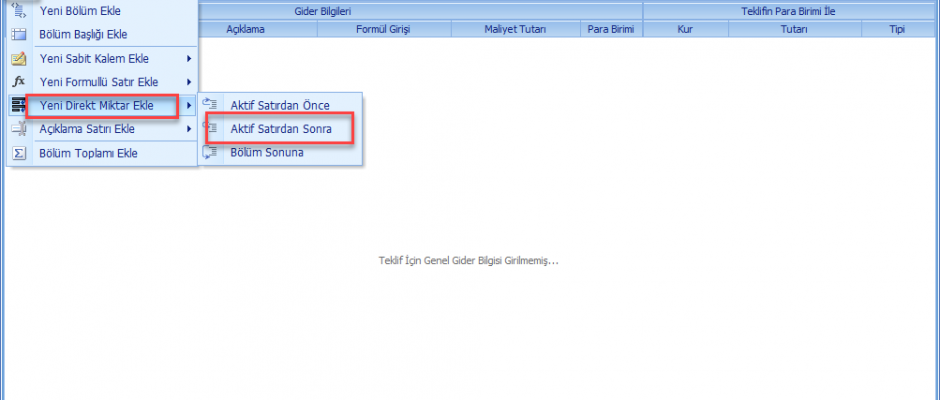The width and height of the screenshot is (940, 400).
Task: Expand the Açıklama Satırı Ekle submenu arrow
Action: tap(188, 129)
